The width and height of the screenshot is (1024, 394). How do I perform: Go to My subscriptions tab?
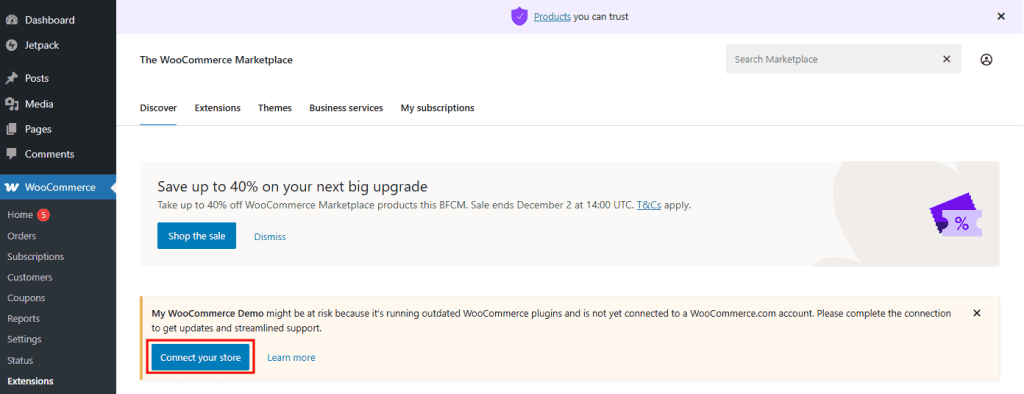pyautogui.click(x=438, y=108)
